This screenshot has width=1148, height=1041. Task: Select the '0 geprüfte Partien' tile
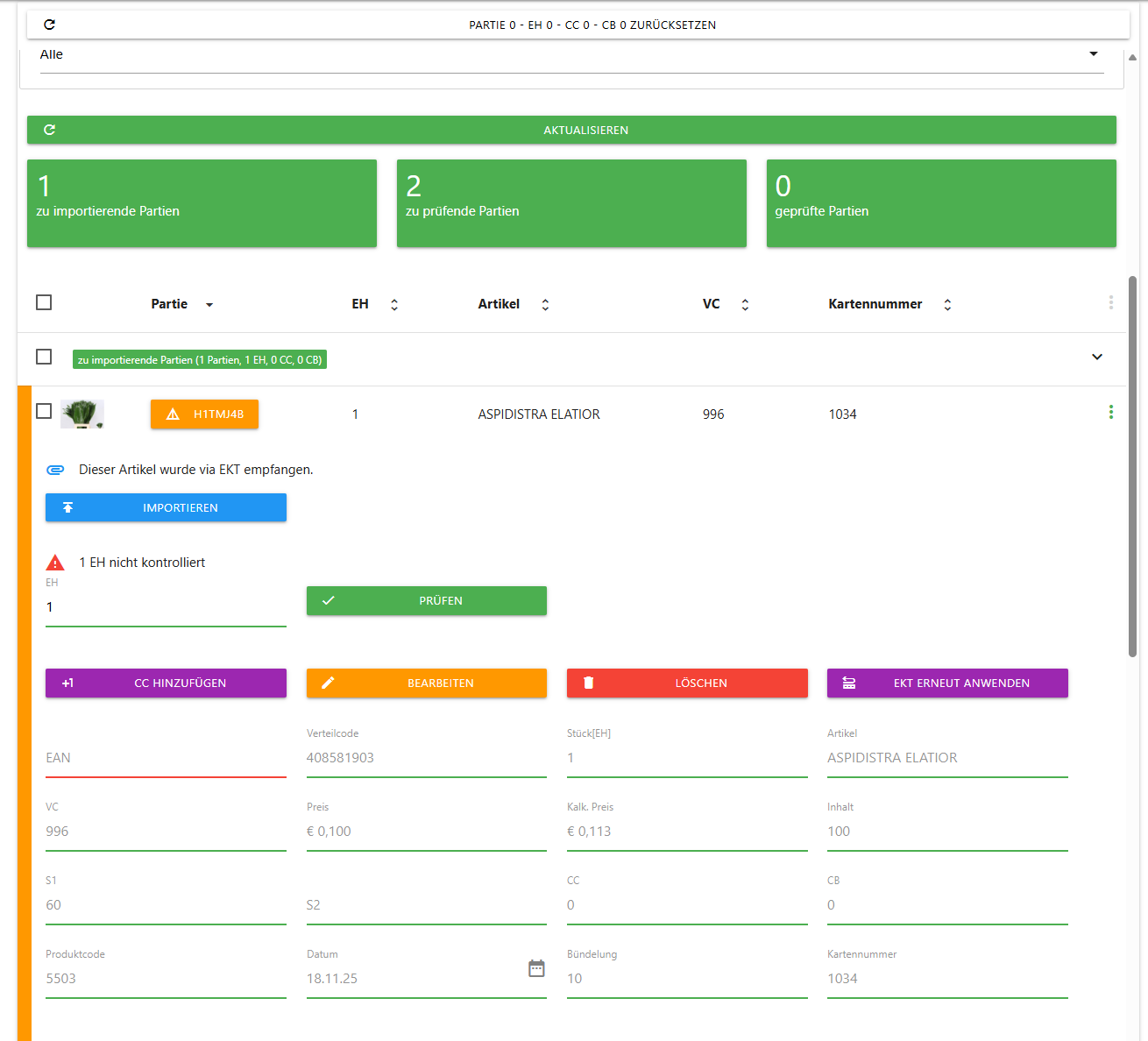click(x=940, y=203)
